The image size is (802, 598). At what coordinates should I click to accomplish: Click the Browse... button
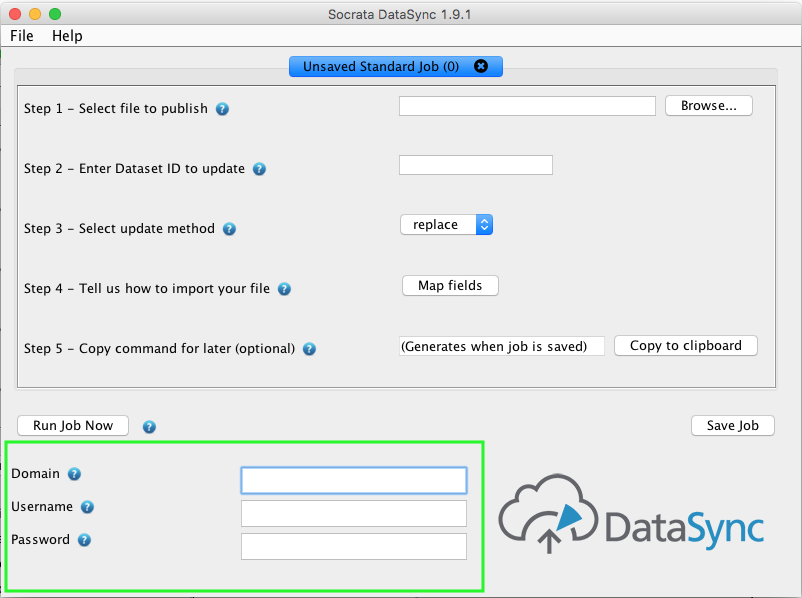pyautogui.click(x=708, y=105)
